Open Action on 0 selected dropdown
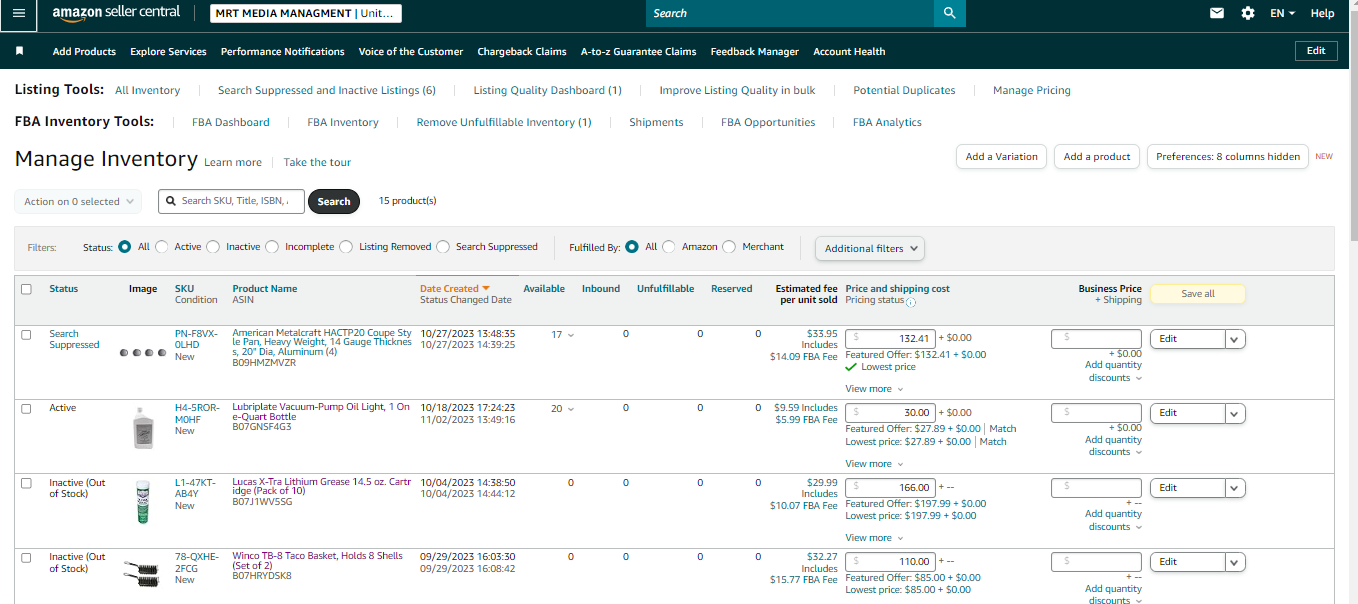Viewport: 1358px width, 604px height. coord(78,202)
